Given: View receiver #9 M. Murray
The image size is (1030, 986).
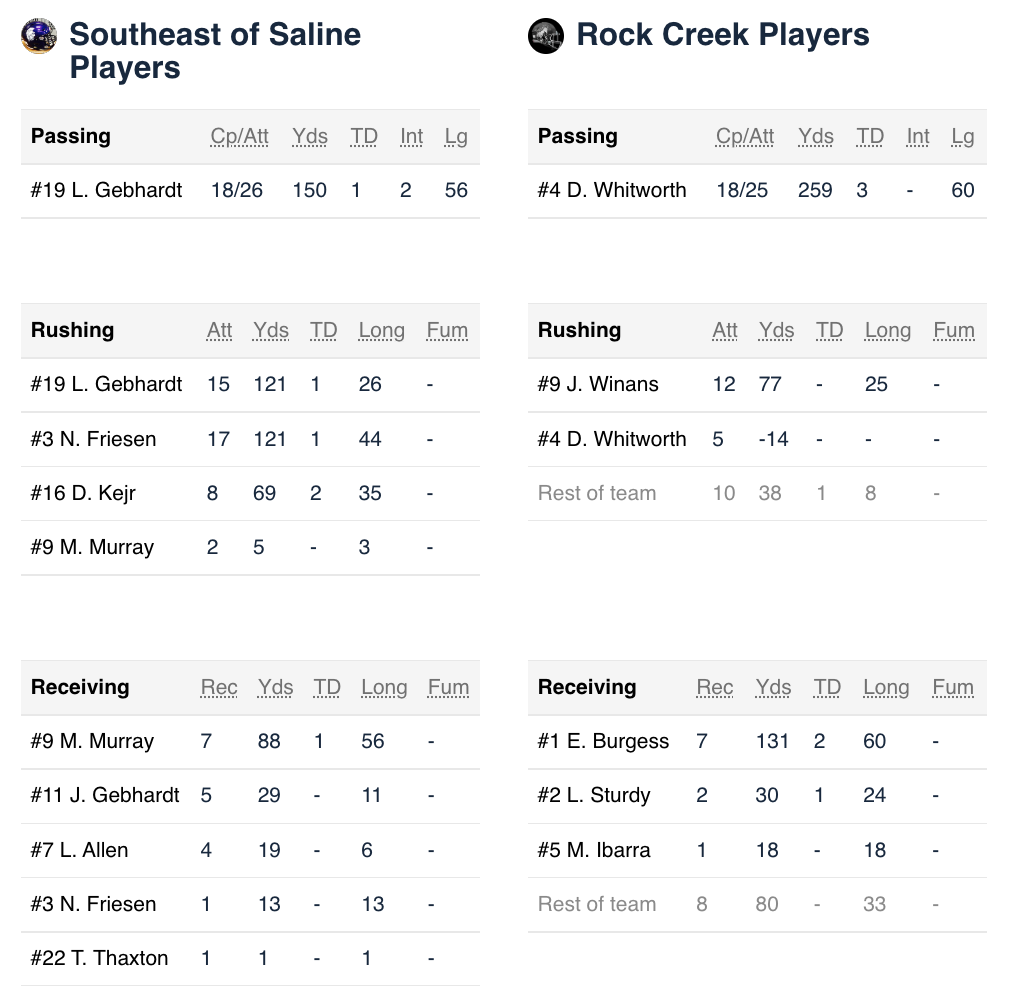Looking at the screenshot, I should [x=92, y=741].
